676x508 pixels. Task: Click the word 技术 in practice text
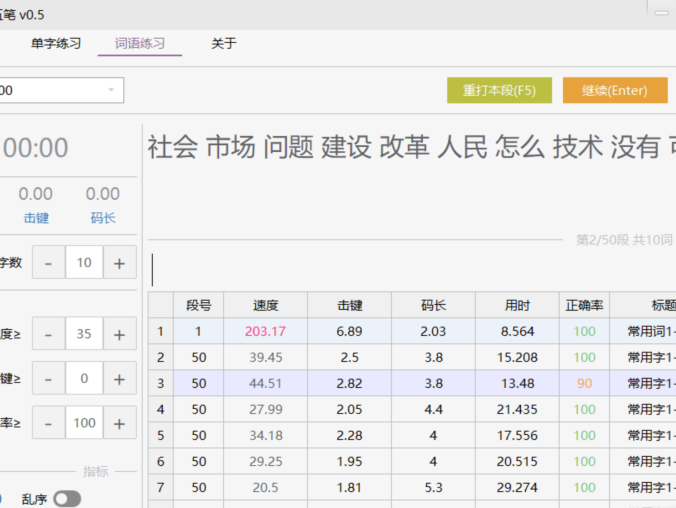tap(578, 147)
